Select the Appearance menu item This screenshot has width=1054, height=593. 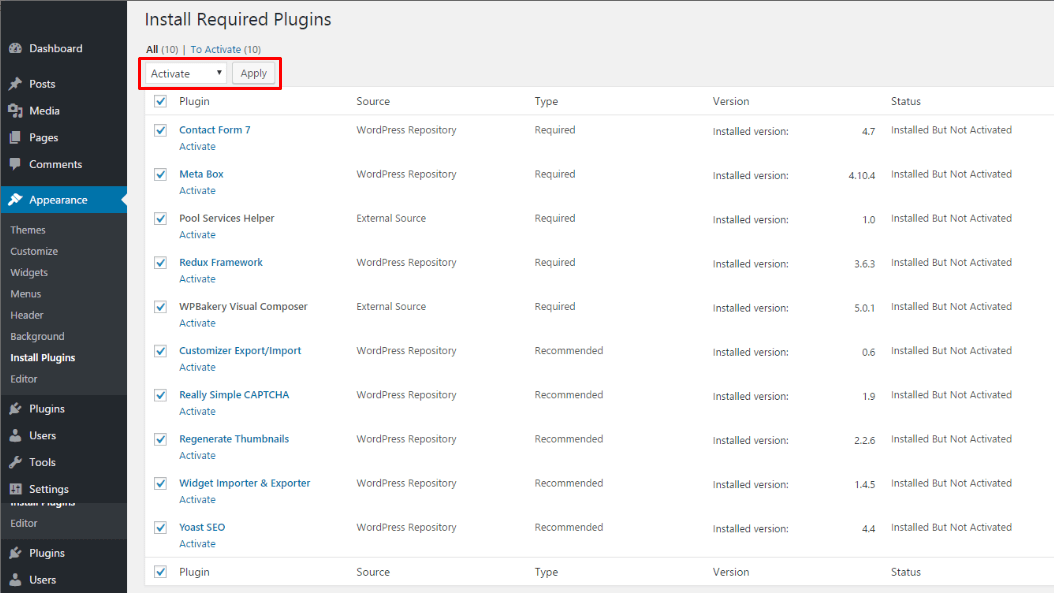coord(63,200)
